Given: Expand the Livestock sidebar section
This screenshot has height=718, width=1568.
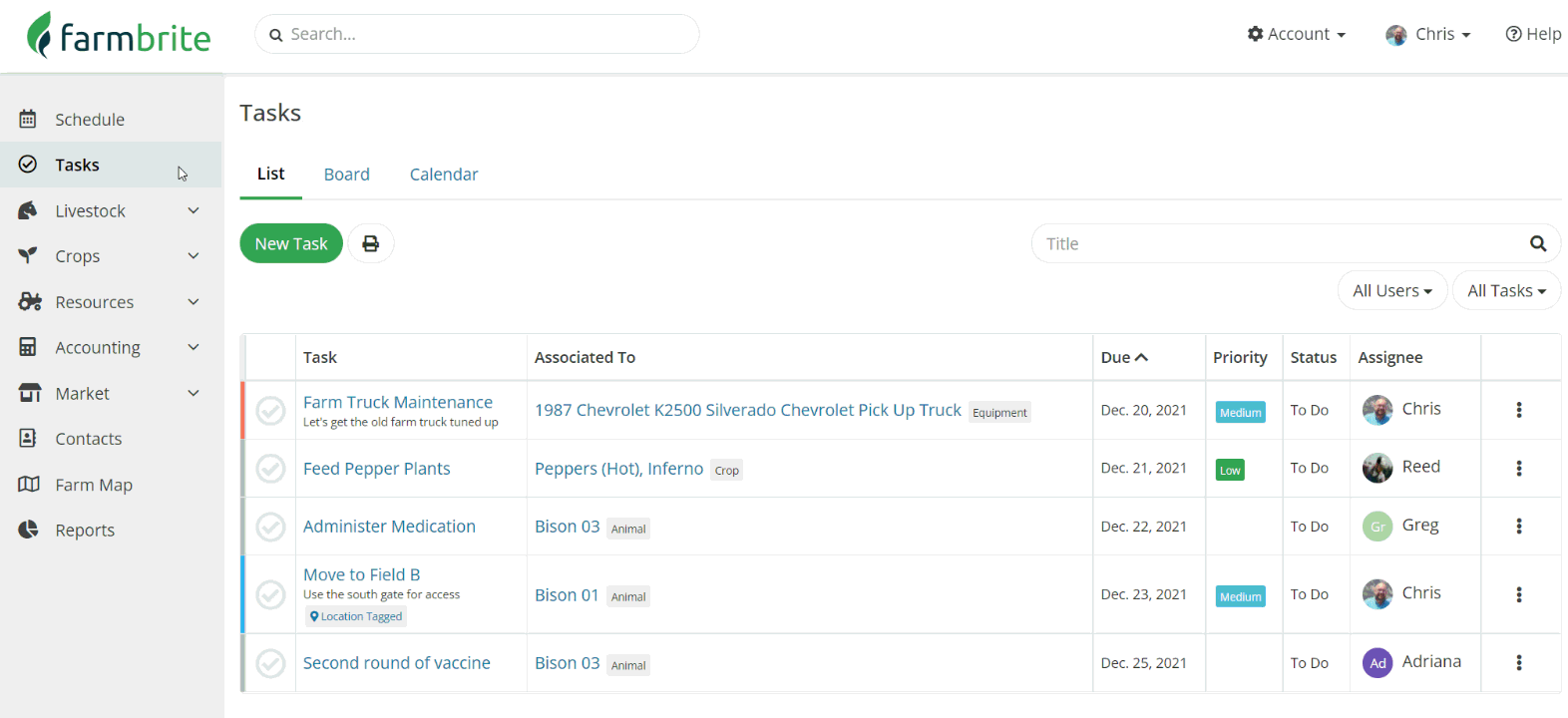Looking at the screenshot, I should click(x=194, y=210).
